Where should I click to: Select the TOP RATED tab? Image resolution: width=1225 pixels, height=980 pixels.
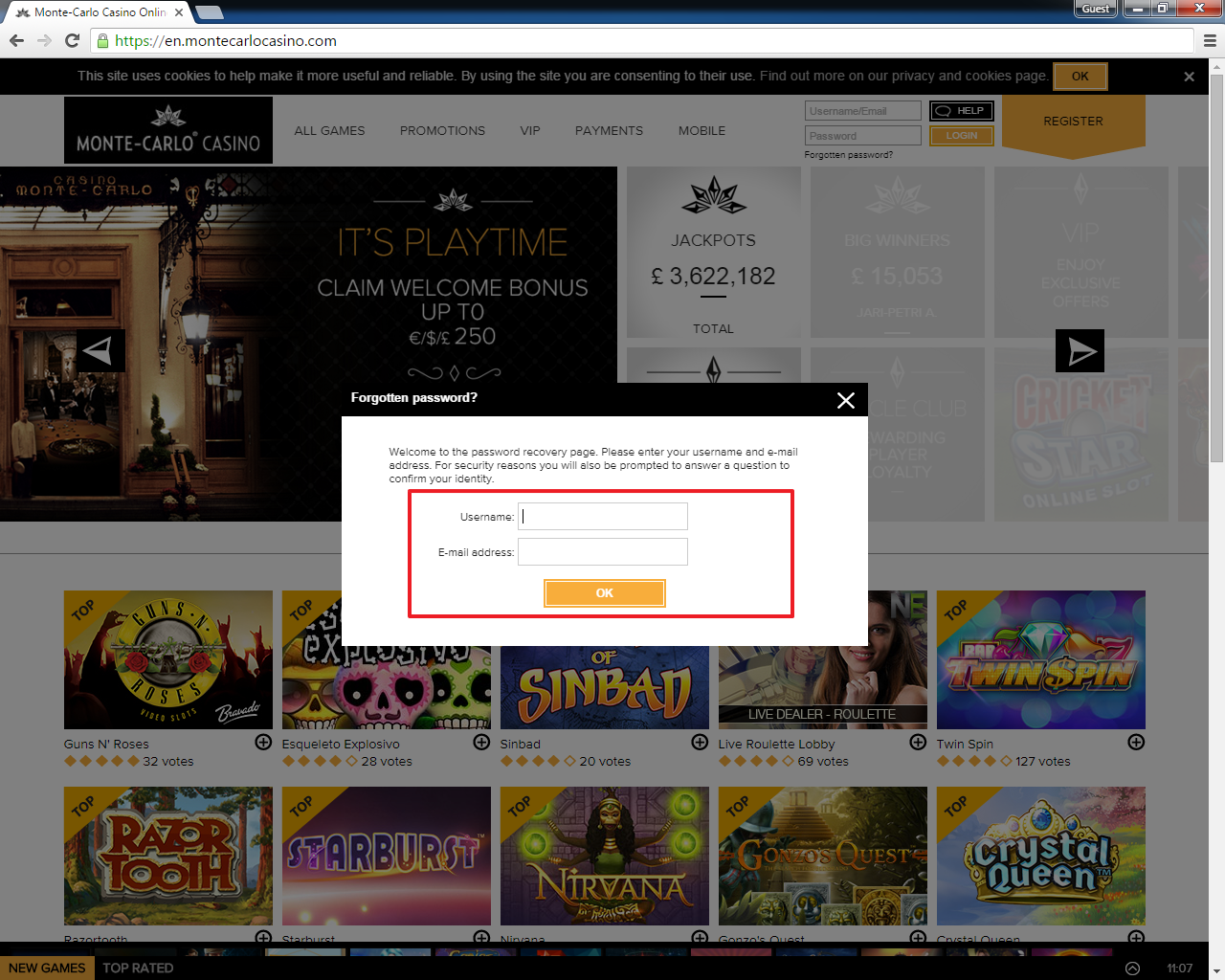pos(138,968)
